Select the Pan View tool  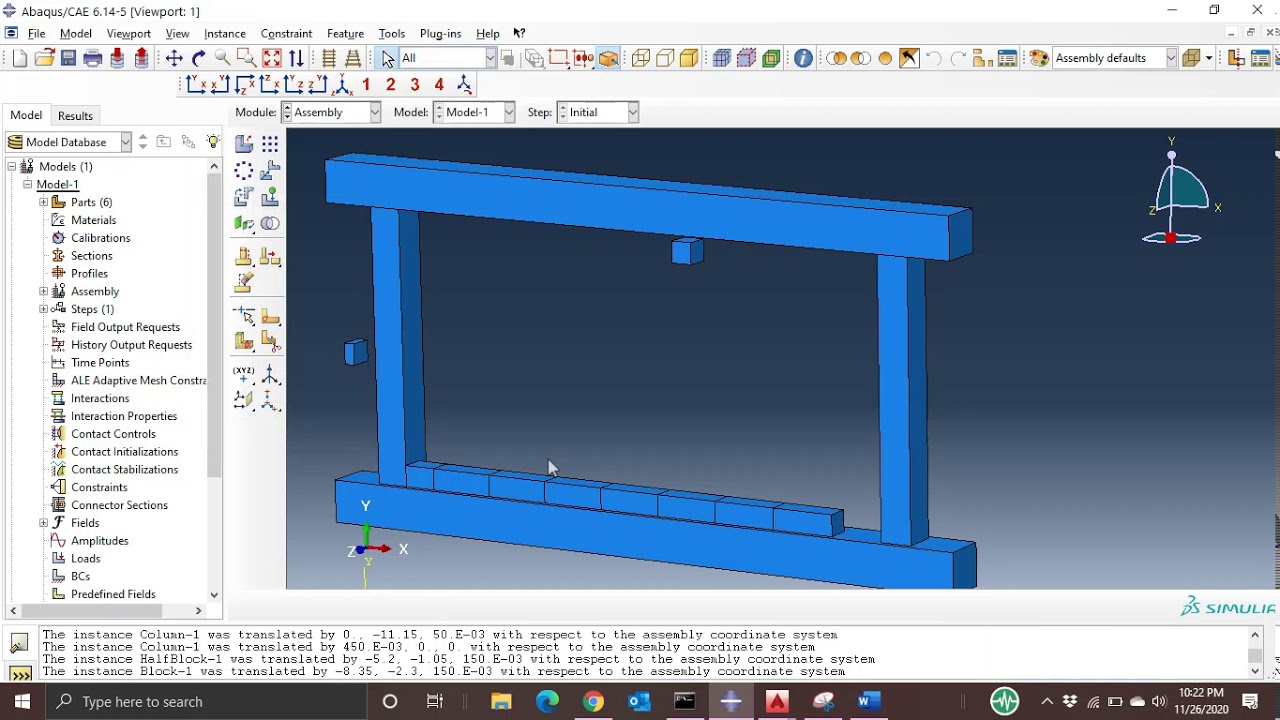174,59
